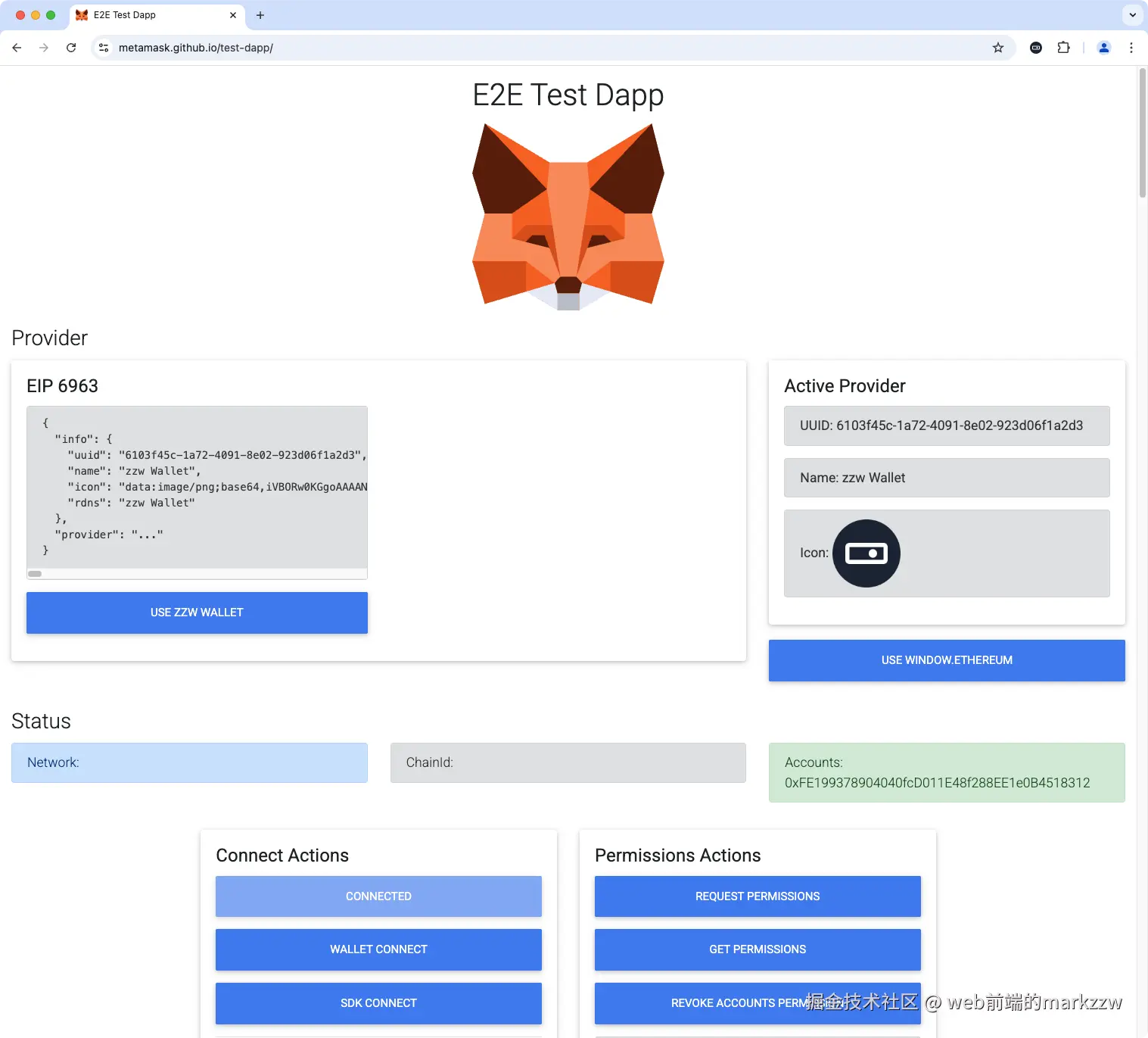Click REQUEST PERMISSIONS button

758,896
